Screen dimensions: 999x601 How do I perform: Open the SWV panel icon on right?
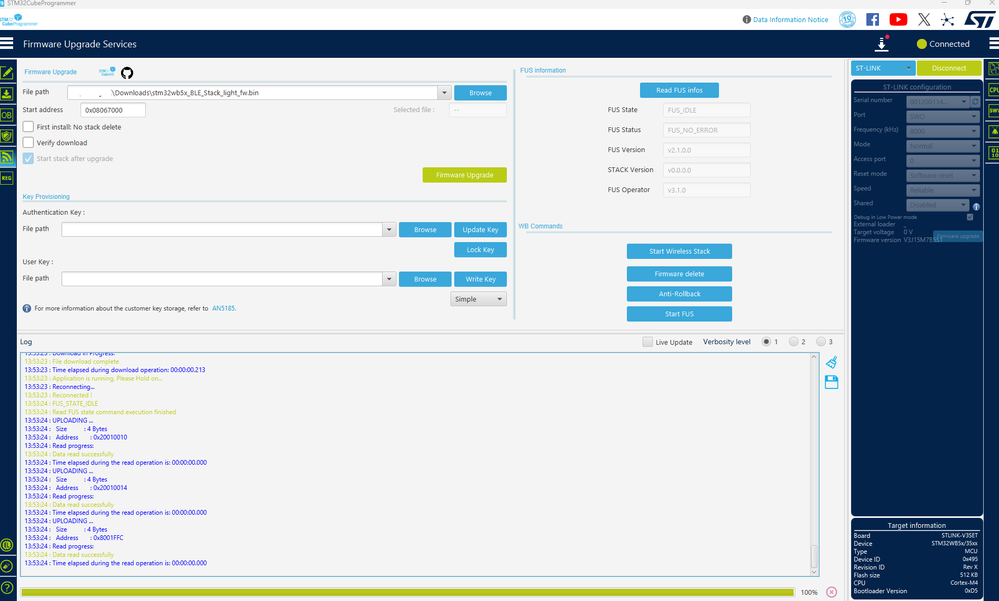point(993,111)
